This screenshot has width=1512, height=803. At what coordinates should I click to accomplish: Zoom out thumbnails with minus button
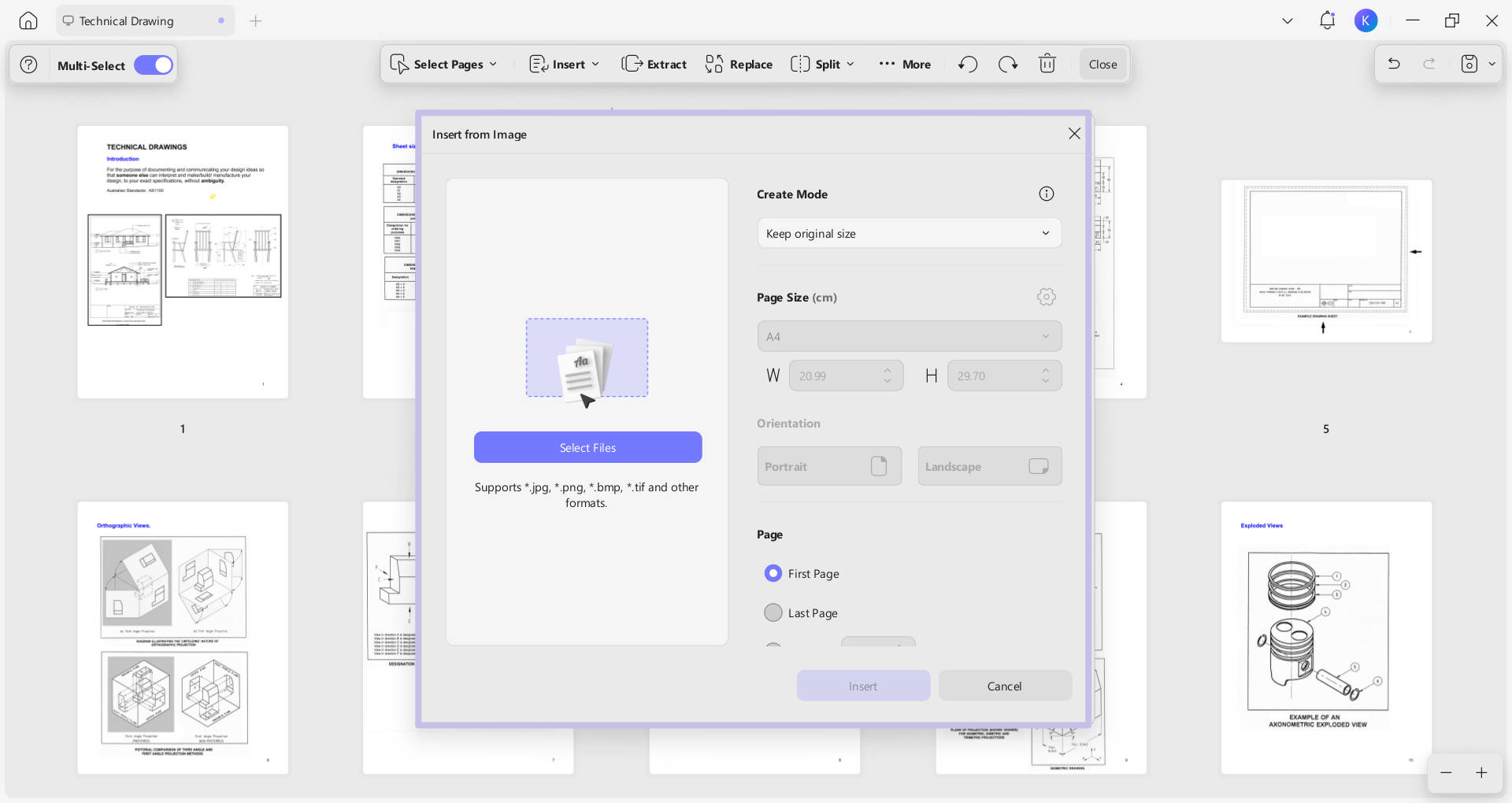click(x=1446, y=773)
